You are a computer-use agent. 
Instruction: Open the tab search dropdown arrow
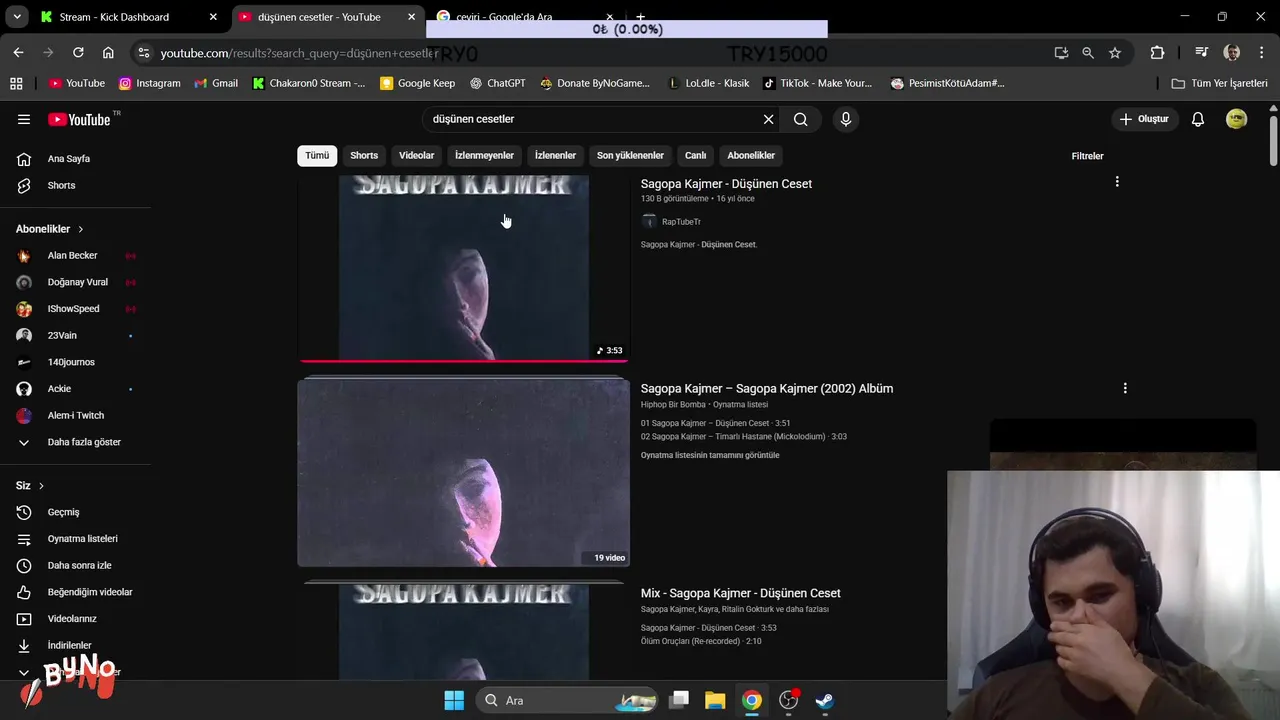16,17
